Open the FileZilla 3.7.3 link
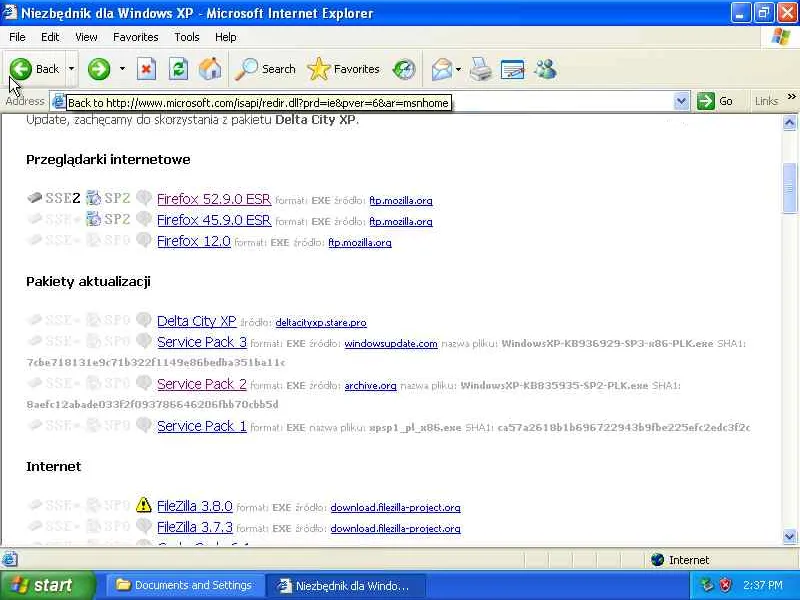This screenshot has height=600, width=800. pos(195,527)
